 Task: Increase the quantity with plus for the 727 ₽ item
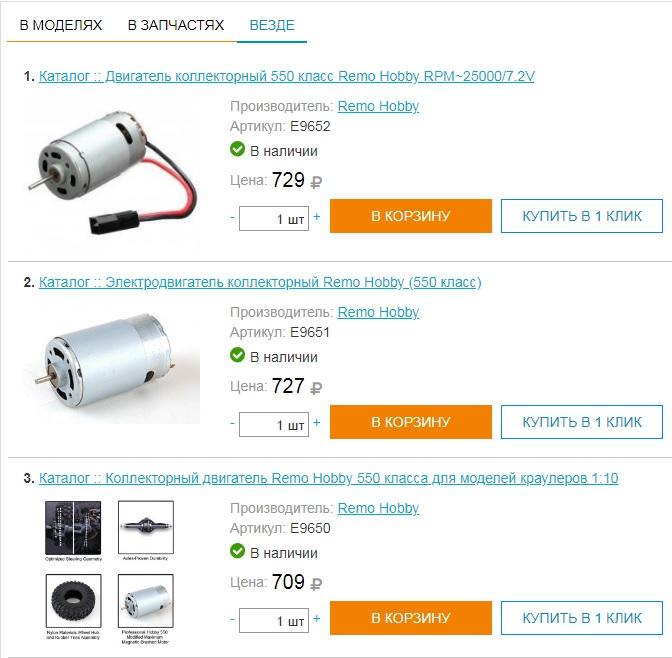317,423
